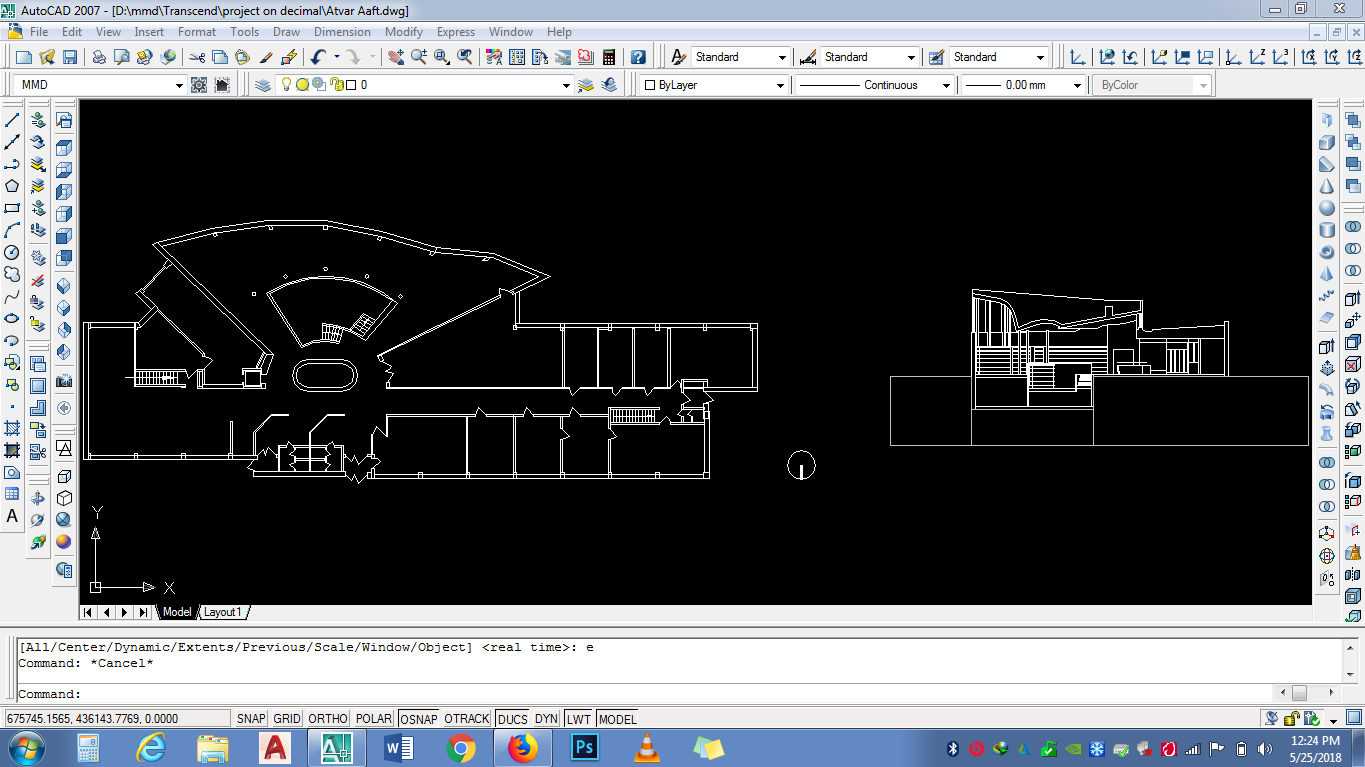Click the Pan Realtime hand icon
Image resolution: width=1365 pixels, height=767 pixels.
coord(396,57)
